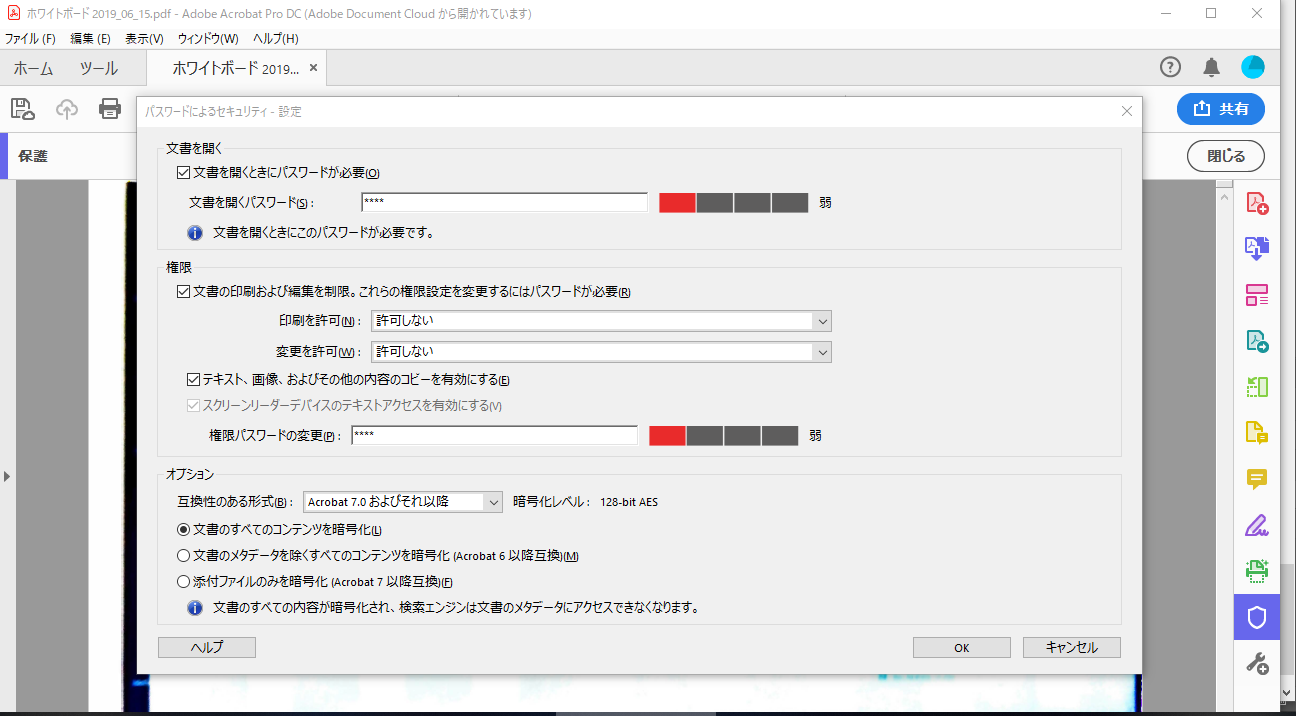Screen dimensions: 1296x716
Task: Open the More Tools wrench icon
Action: (x=1257, y=663)
